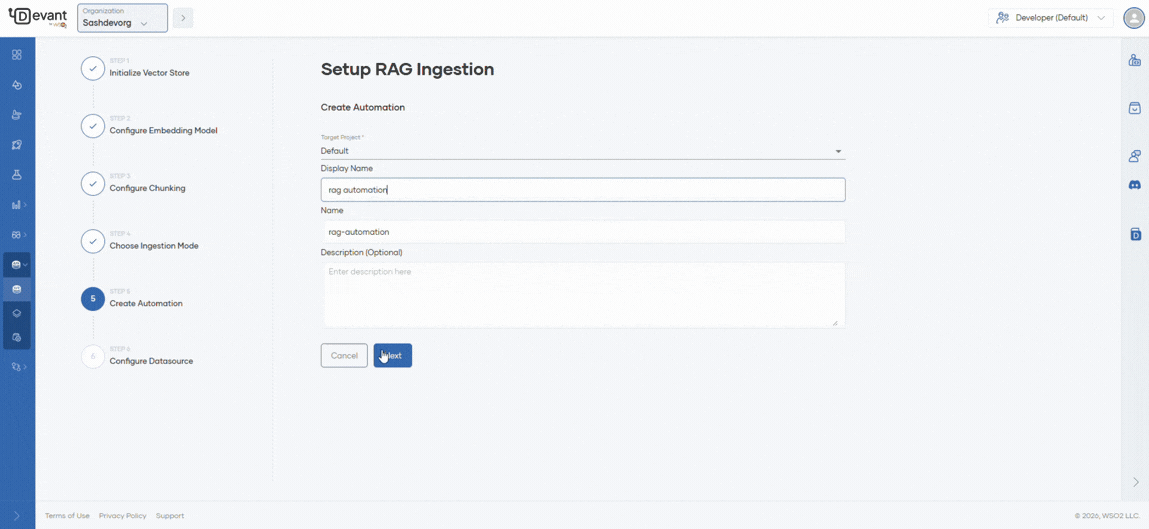The height and width of the screenshot is (529, 1149).
Task: Expand the left sidebar with bottom arrow
Action: pos(17,516)
